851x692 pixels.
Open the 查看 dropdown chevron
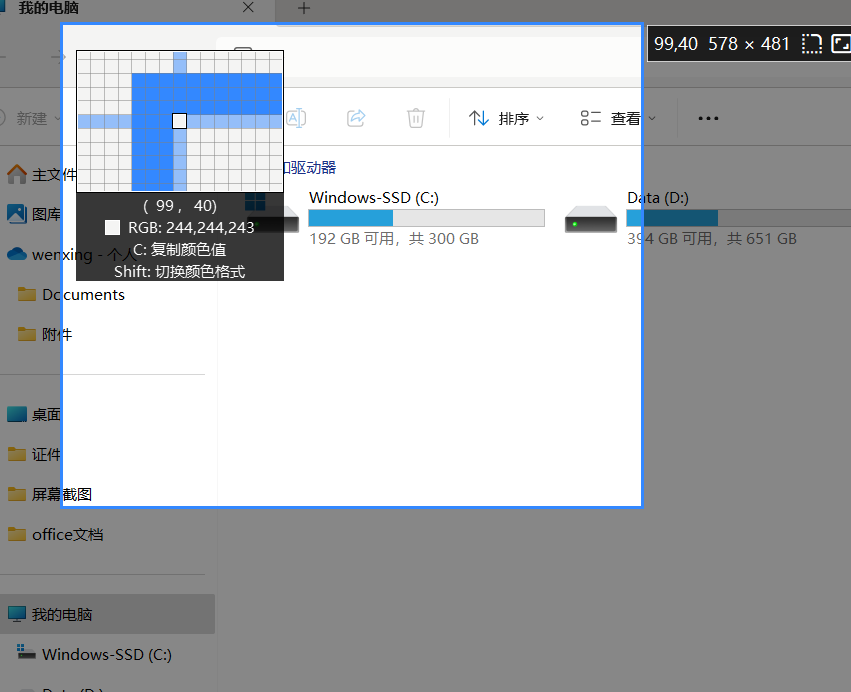pyautogui.click(x=652, y=118)
